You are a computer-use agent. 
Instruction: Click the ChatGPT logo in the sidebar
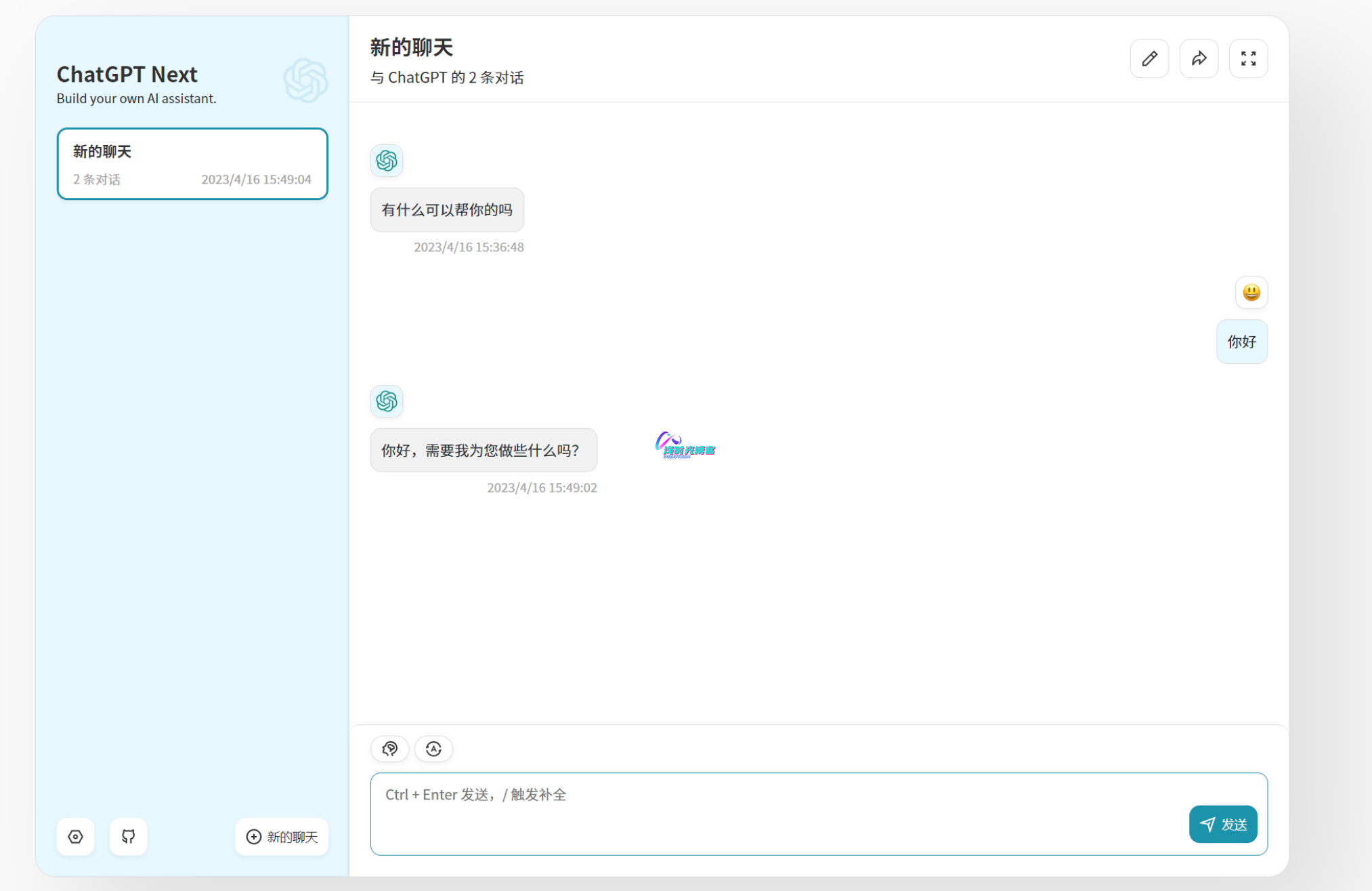[305, 80]
